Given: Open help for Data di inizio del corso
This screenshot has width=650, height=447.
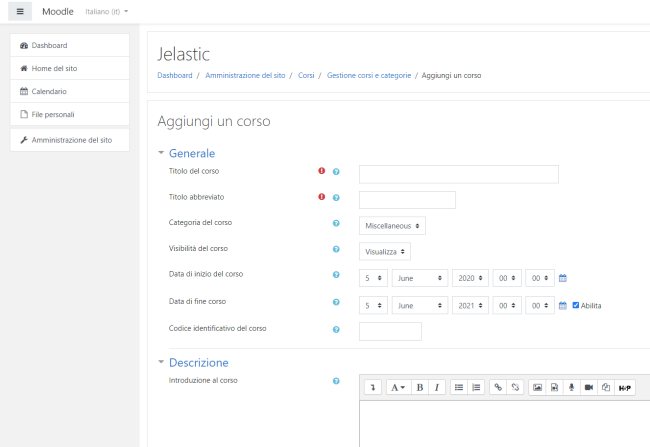Looking at the screenshot, I should click(x=336, y=275).
